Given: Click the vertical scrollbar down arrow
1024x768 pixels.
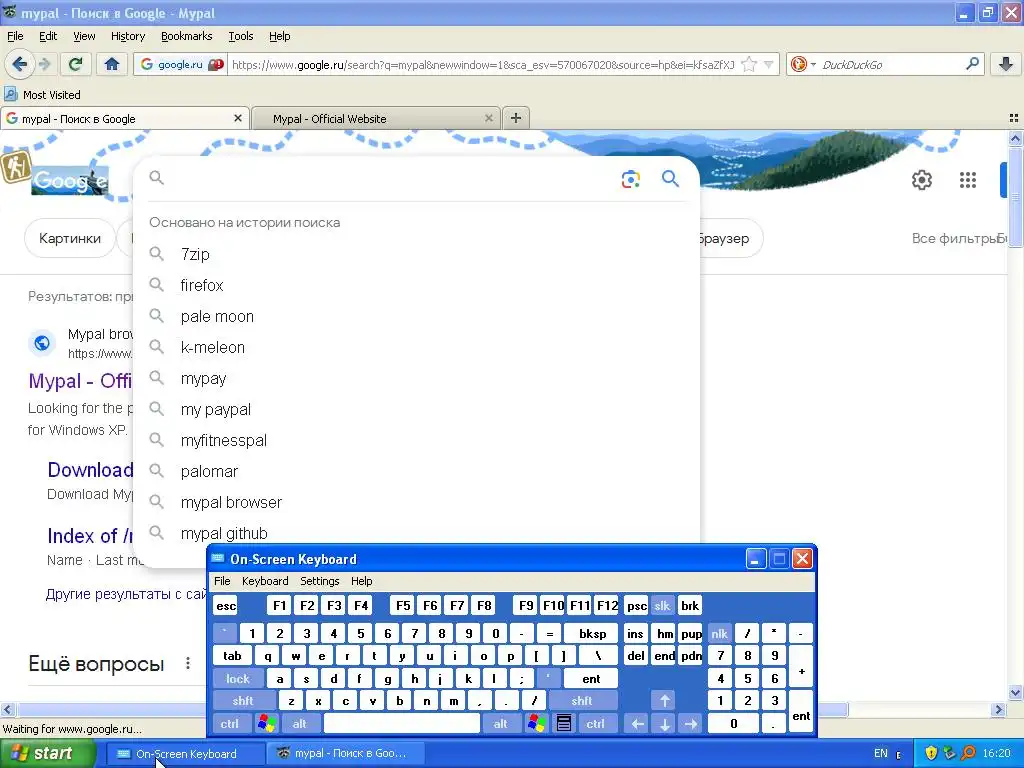Looking at the screenshot, I should (1016, 693).
